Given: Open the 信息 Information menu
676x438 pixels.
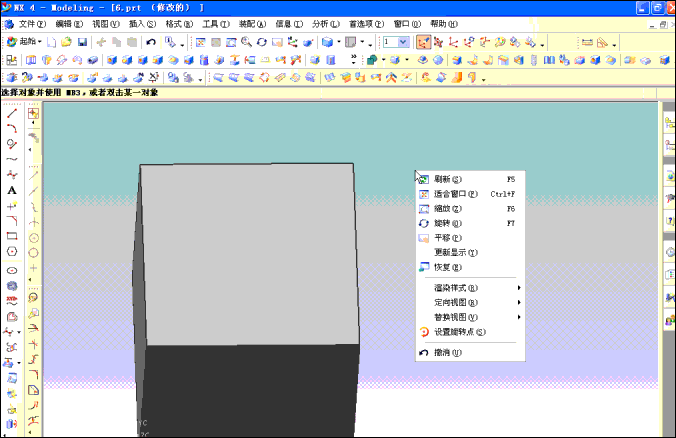Looking at the screenshot, I should pyautogui.click(x=289, y=24).
